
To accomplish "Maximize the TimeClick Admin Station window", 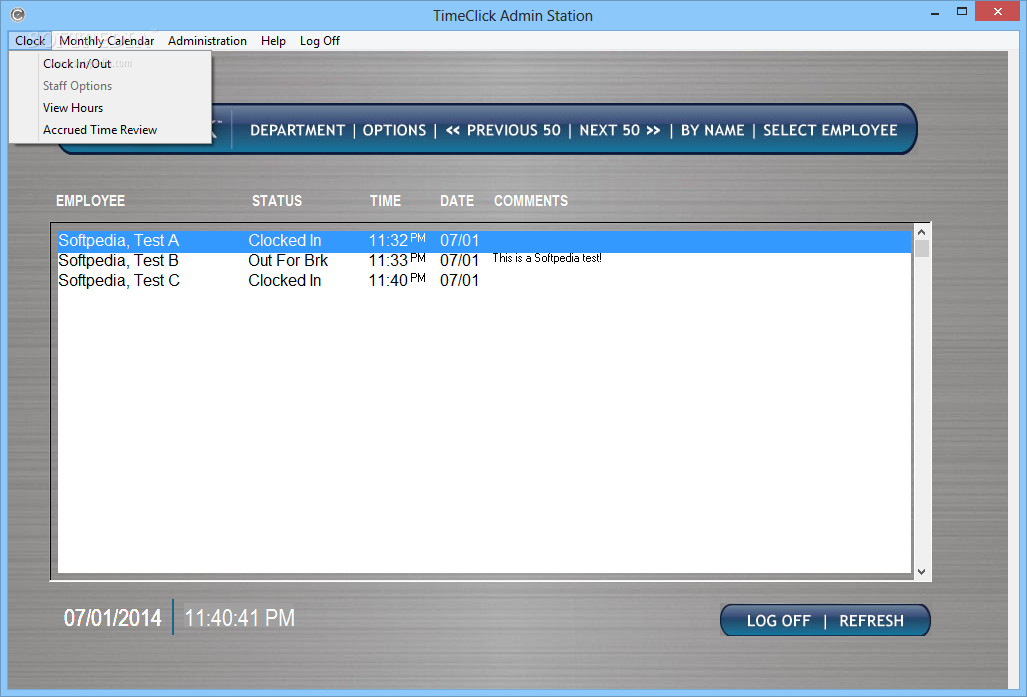I will (x=962, y=12).
